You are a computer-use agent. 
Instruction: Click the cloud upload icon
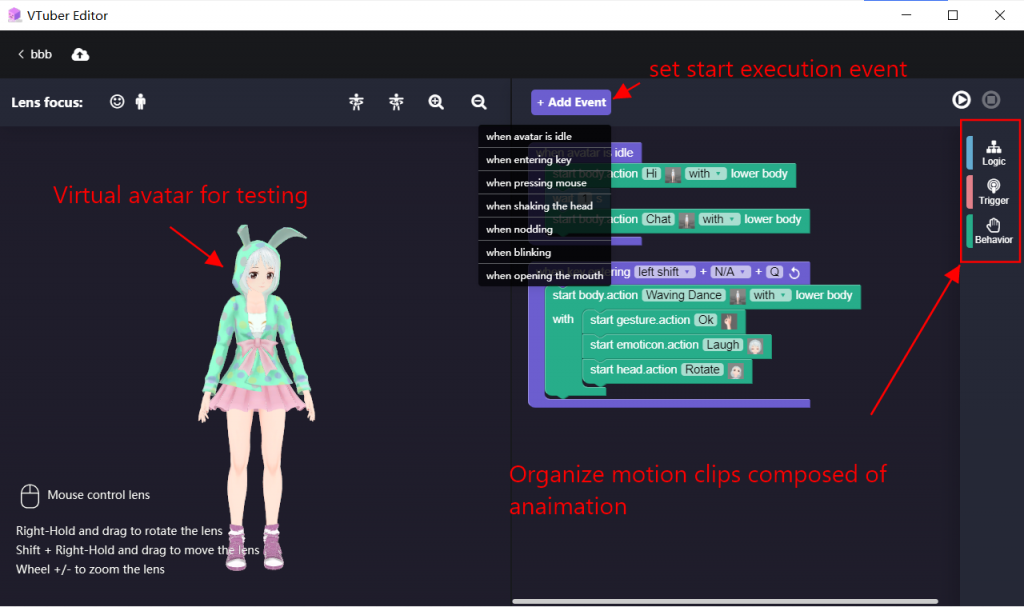(x=80, y=54)
